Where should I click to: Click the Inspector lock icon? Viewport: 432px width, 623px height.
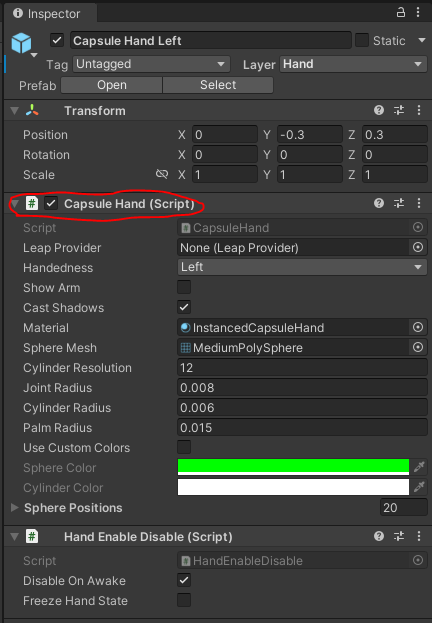click(x=401, y=13)
